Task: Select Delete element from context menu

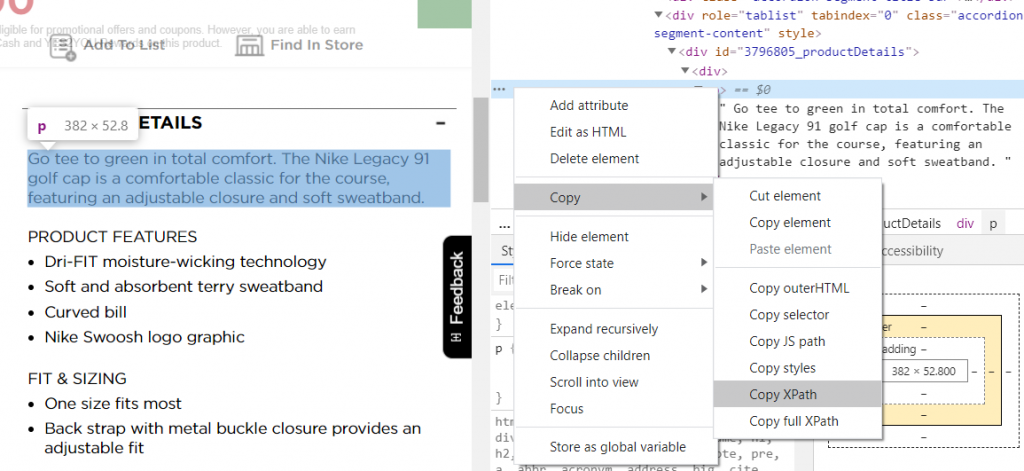Action: (594, 158)
